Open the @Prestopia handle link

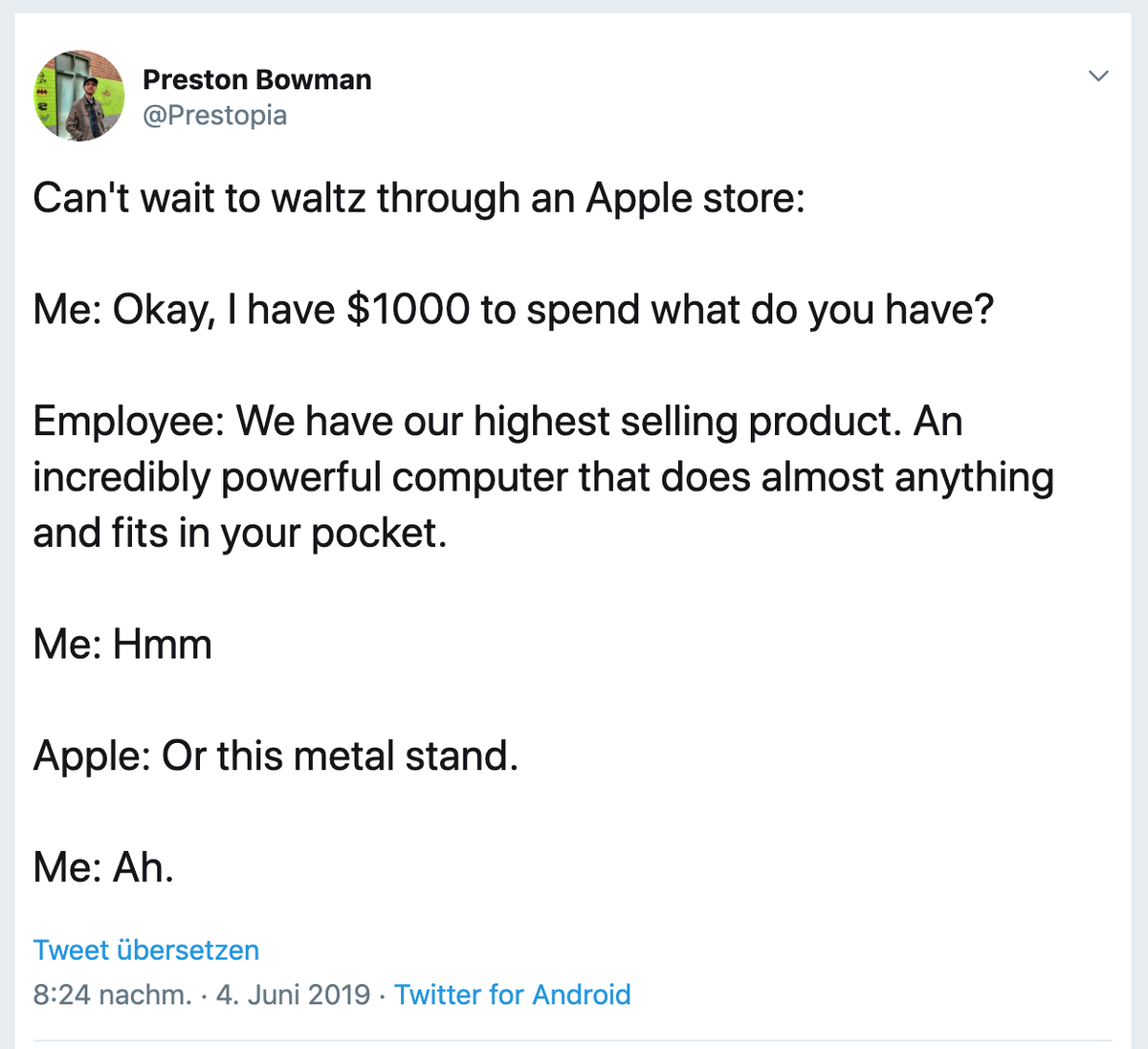click(214, 115)
